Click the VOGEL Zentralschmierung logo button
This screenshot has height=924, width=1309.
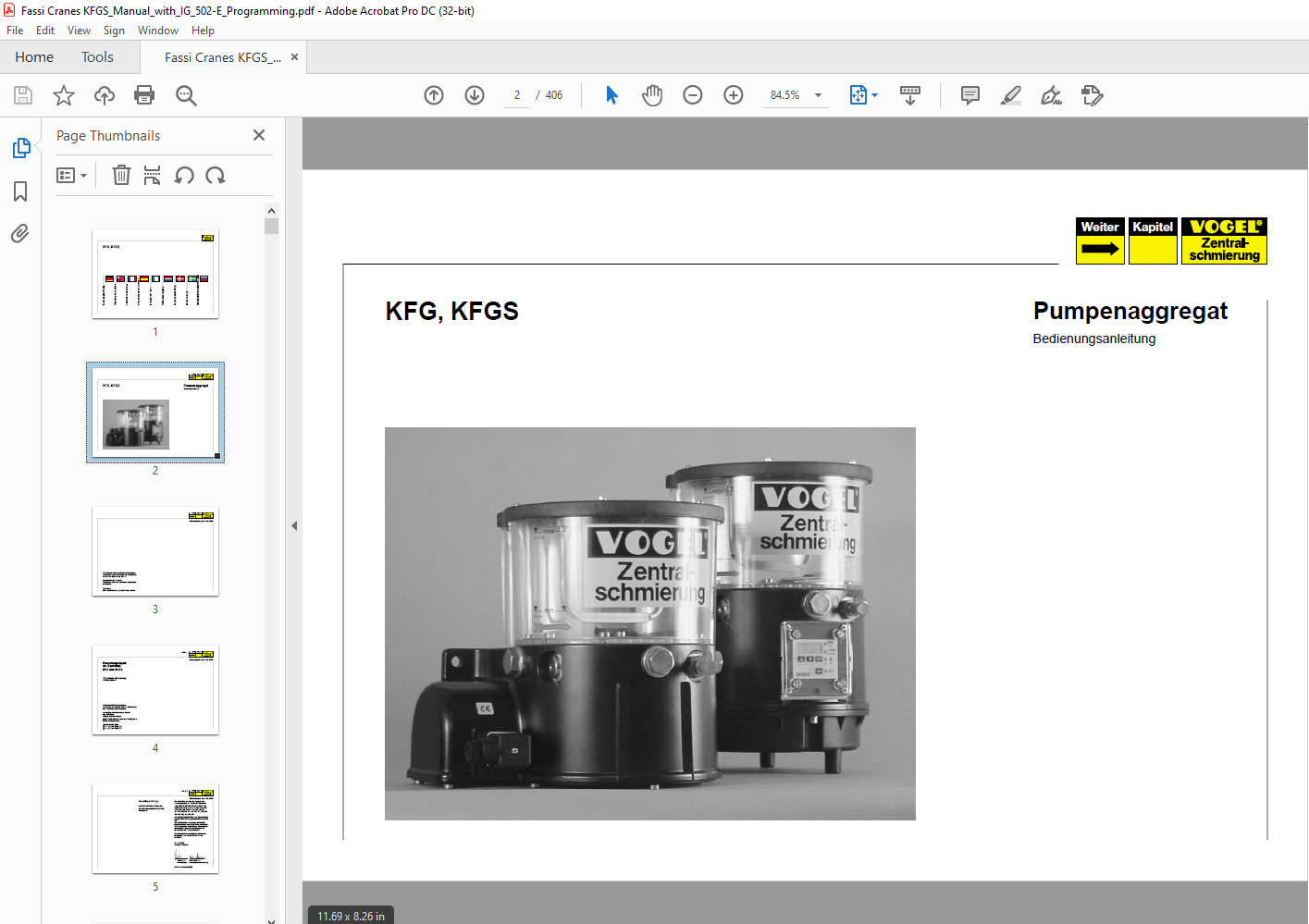[1224, 241]
